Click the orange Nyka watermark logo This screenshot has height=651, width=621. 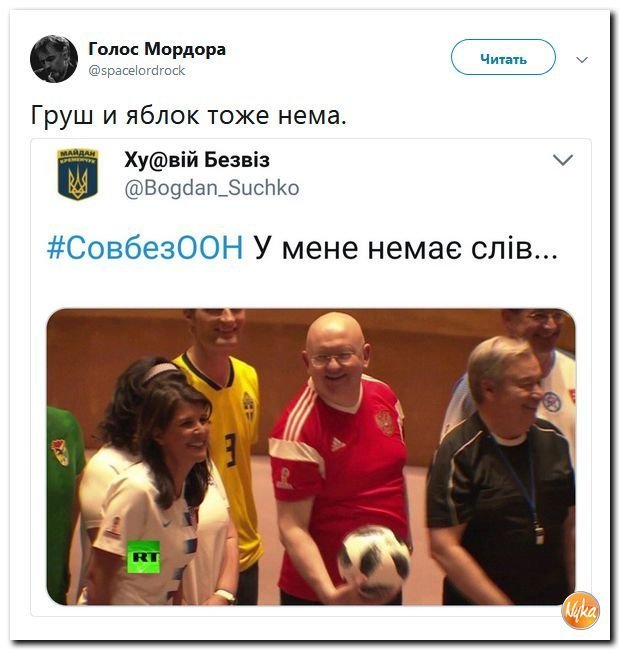point(580,610)
